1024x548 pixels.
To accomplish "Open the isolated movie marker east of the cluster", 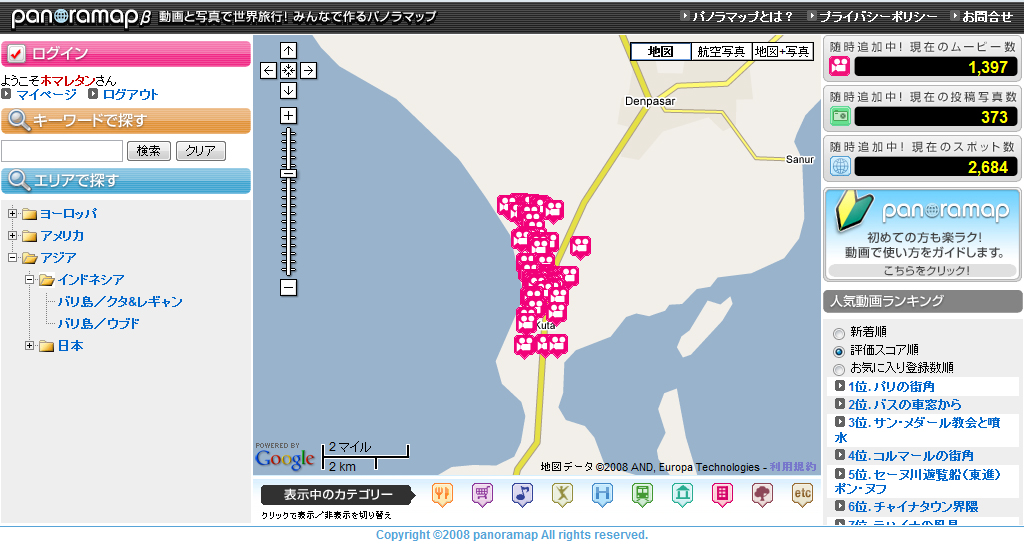I will click(580, 248).
